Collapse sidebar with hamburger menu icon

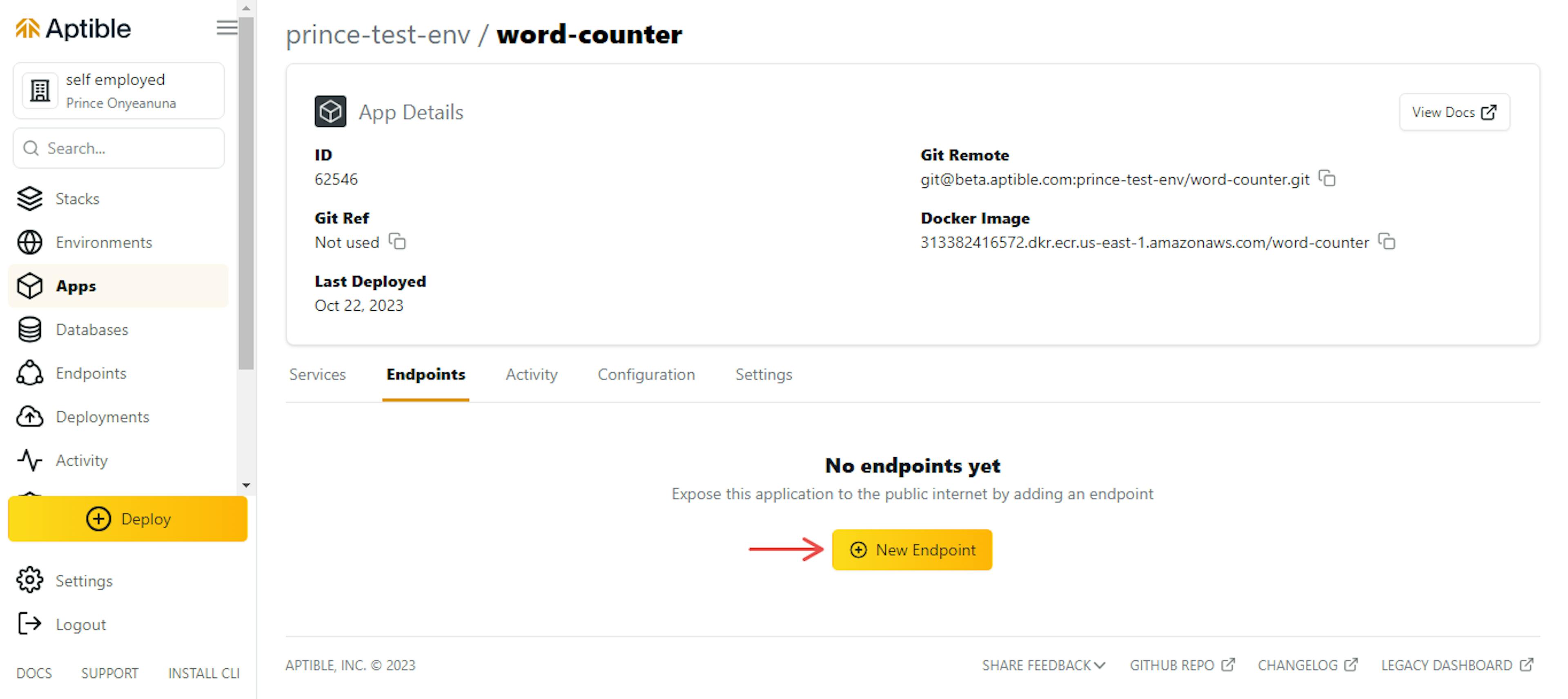coord(227,28)
